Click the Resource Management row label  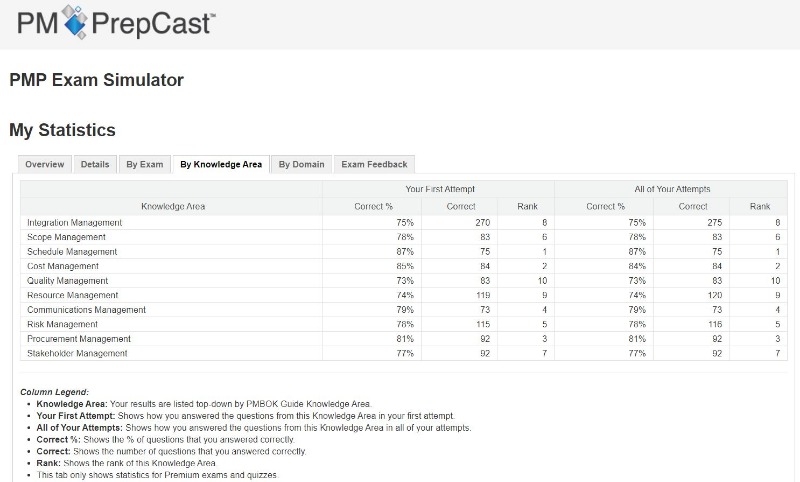(x=72, y=295)
